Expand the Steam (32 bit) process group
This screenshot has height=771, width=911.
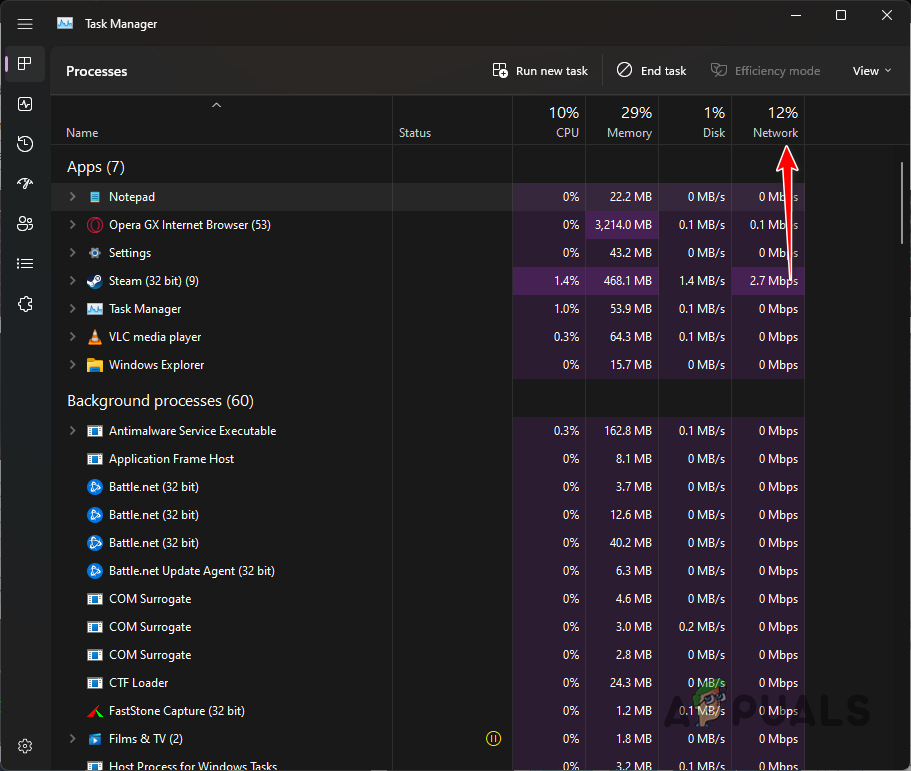click(x=71, y=280)
